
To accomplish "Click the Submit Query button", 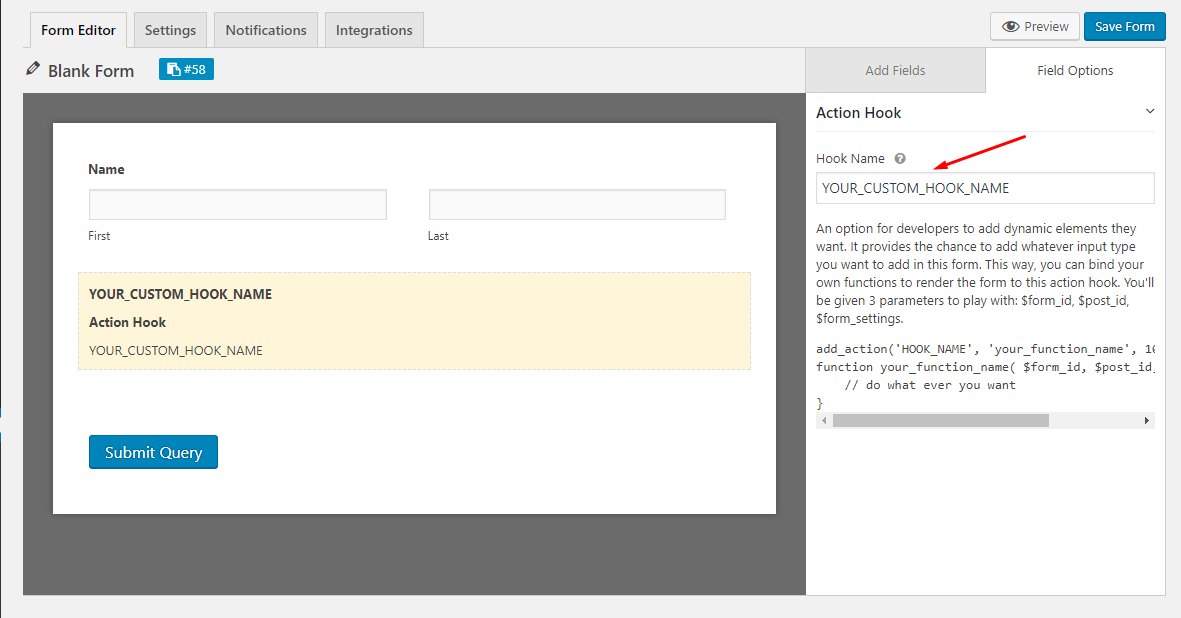I will click(153, 452).
